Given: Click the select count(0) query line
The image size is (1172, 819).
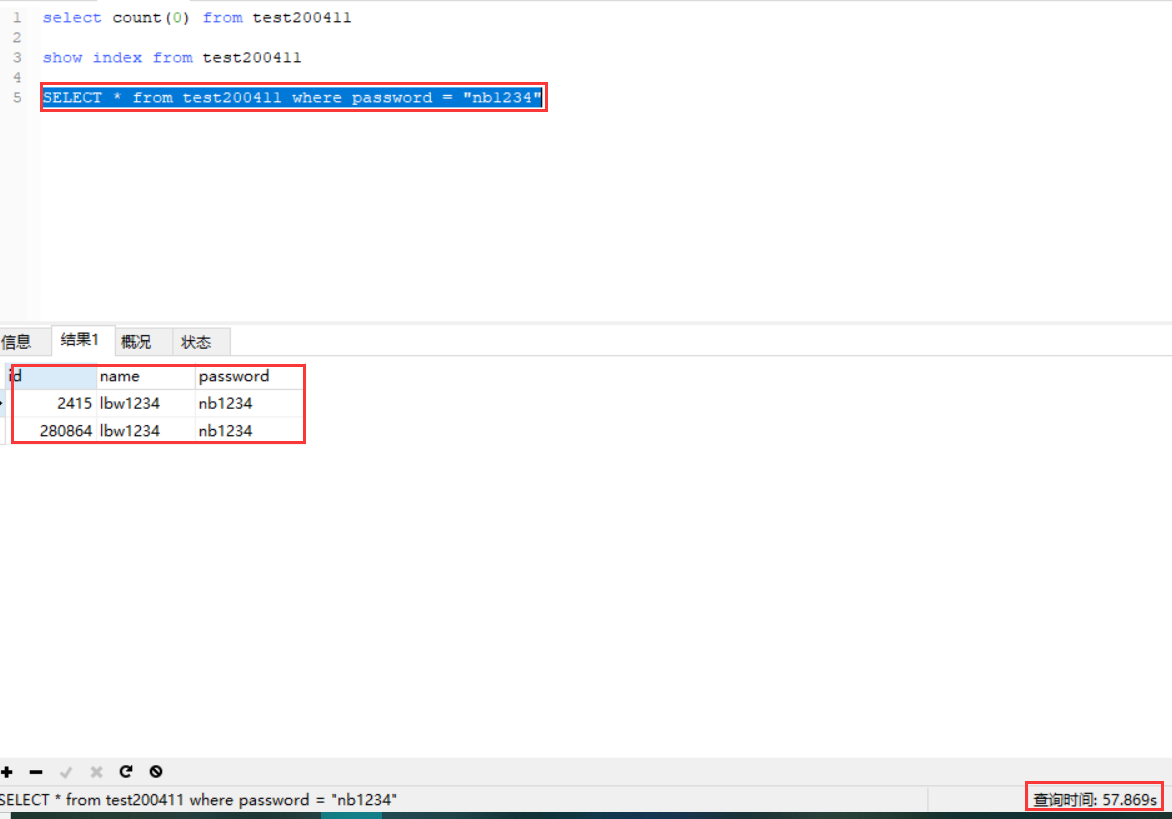Looking at the screenshot, I should [197, 17].
